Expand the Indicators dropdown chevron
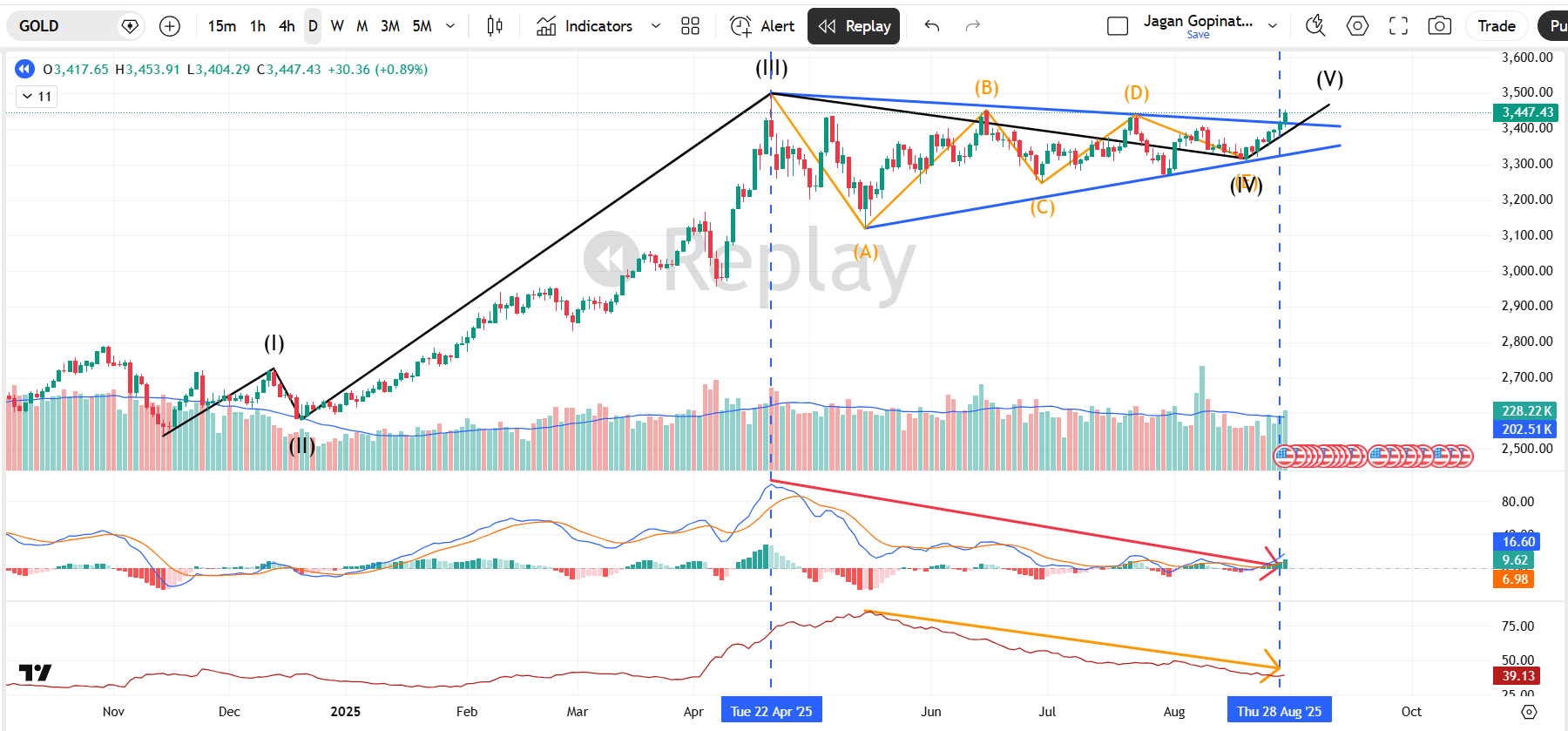 pyautogui.click(x=655, y=26)
